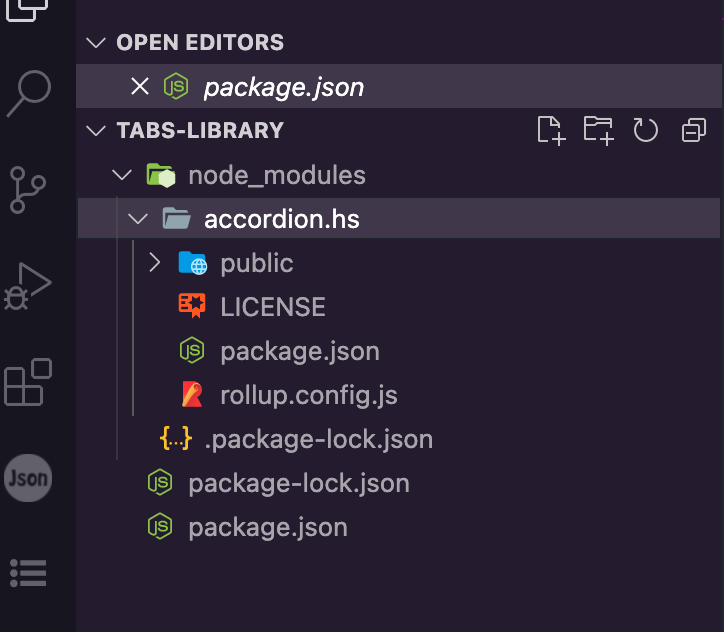Viewport: 724px width, 632px height.
Task: Collapse the Open Editors section
Action: 96,43
